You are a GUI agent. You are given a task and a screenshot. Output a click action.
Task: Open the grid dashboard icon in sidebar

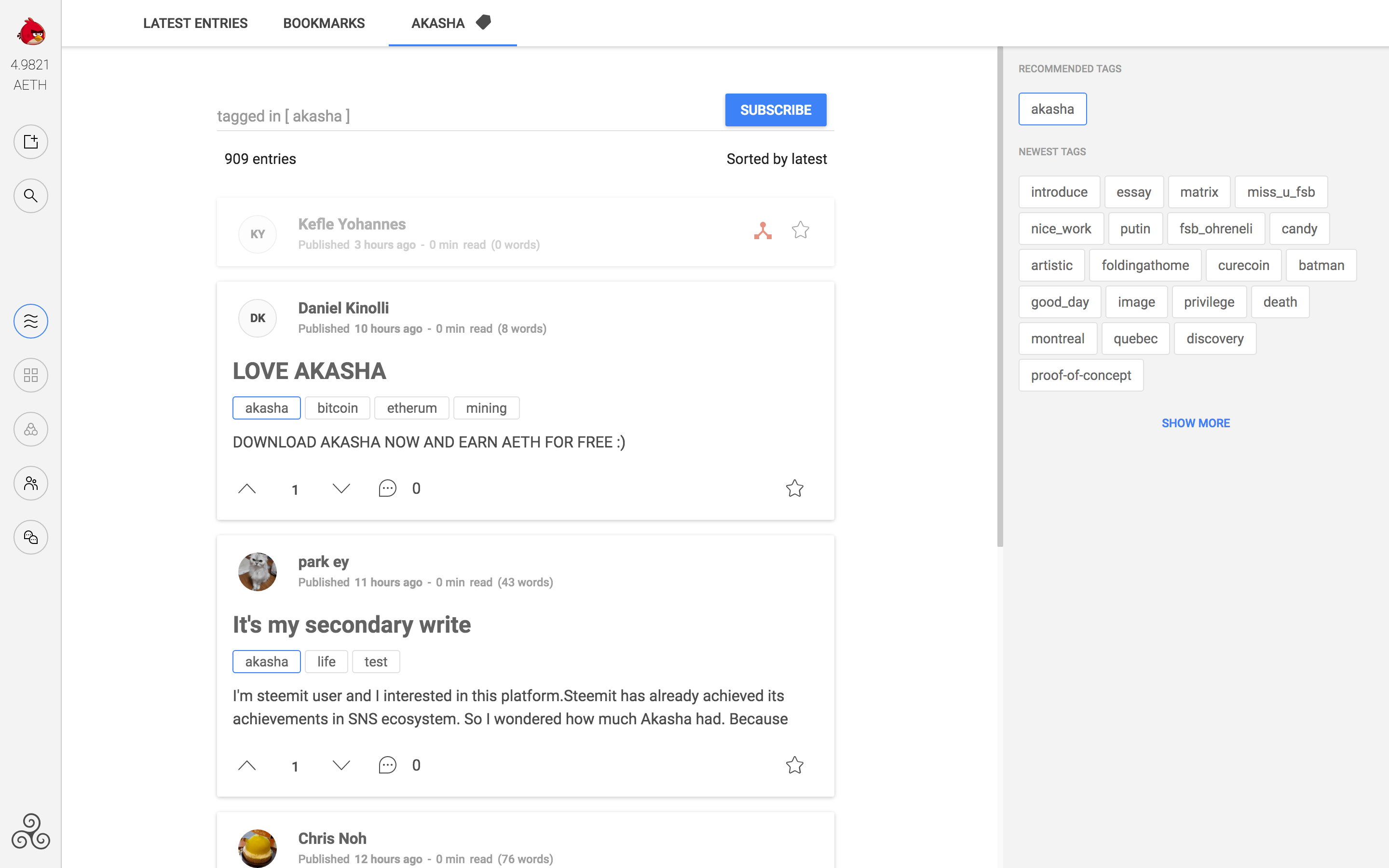(x=31, y=376)
